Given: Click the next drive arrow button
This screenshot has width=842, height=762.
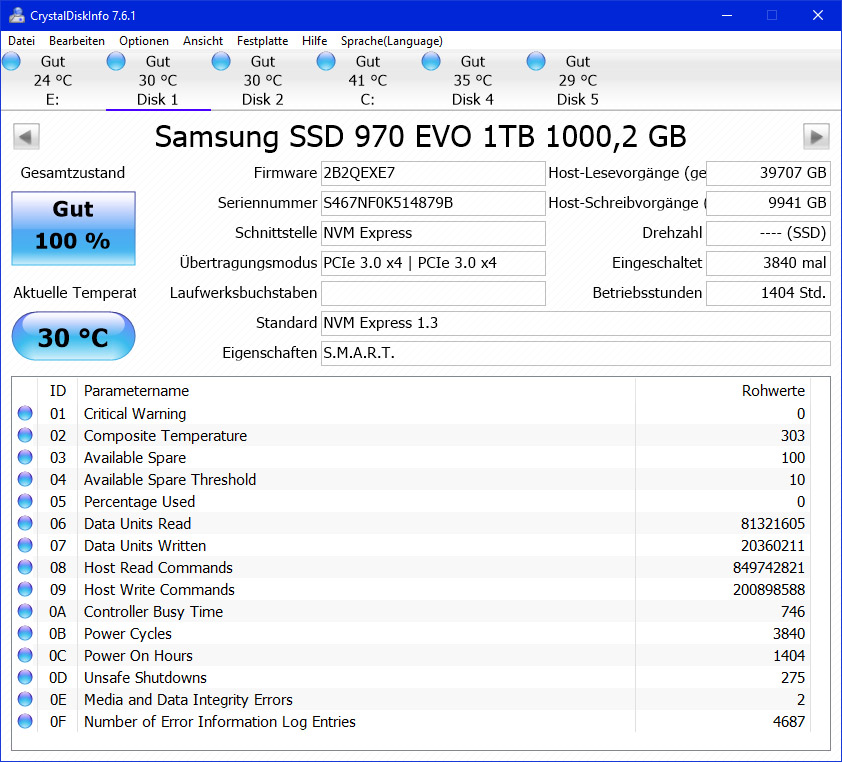Looking at the screenshot, I should pos(816,136).
